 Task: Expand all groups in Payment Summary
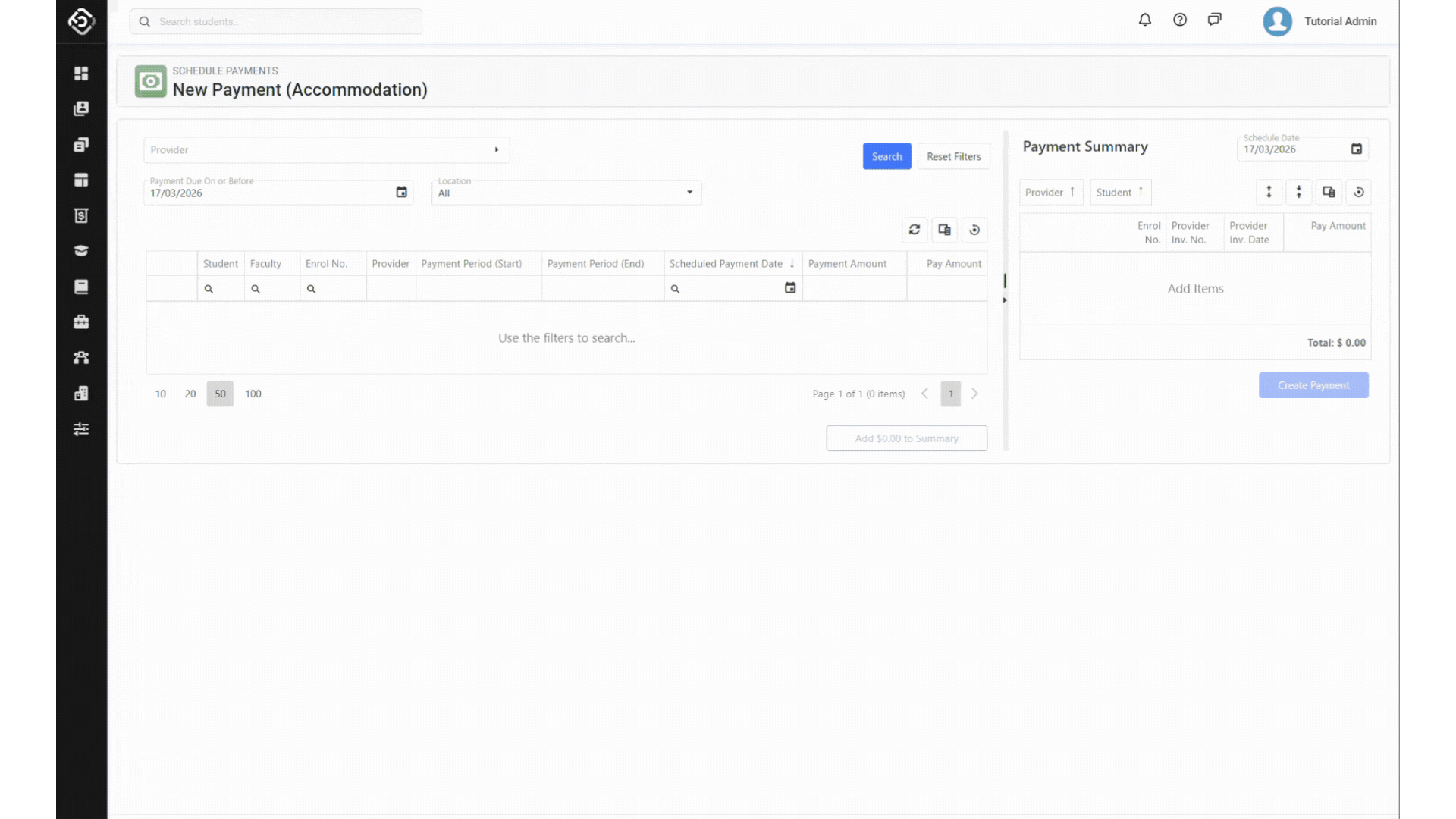pyautogui.click(x=1269, y=193)
